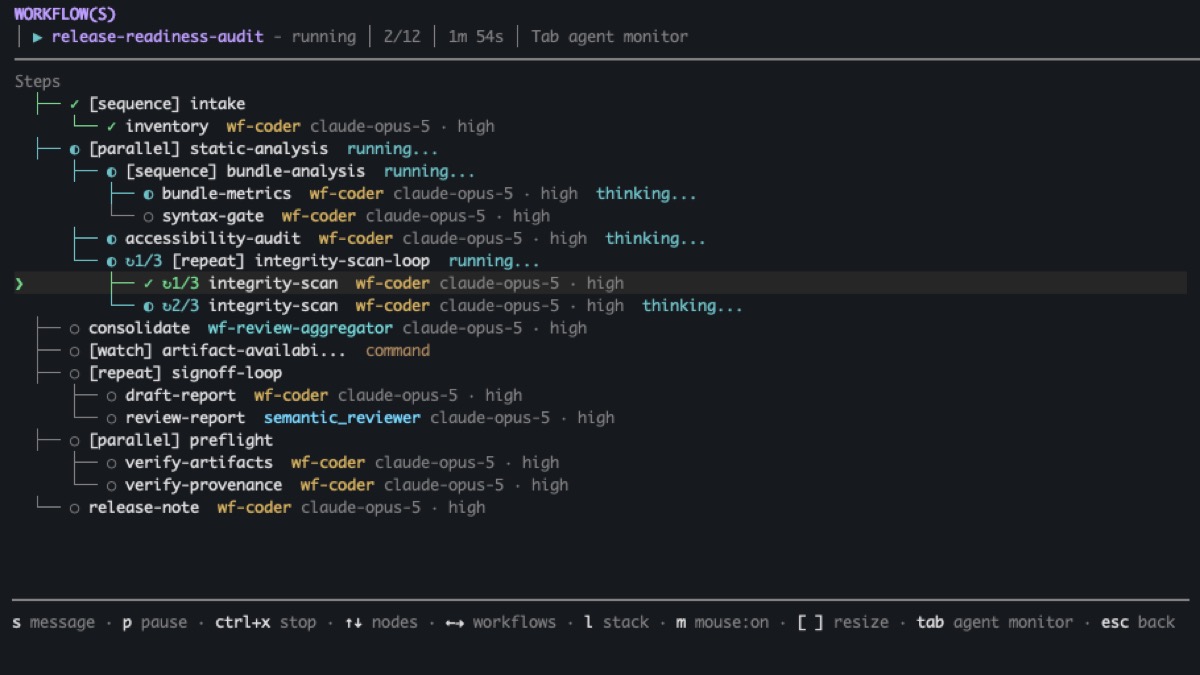The width and height of the screenshot is (1200, 675).
Task: Click the Steps section label
Action: pos(38,82)
